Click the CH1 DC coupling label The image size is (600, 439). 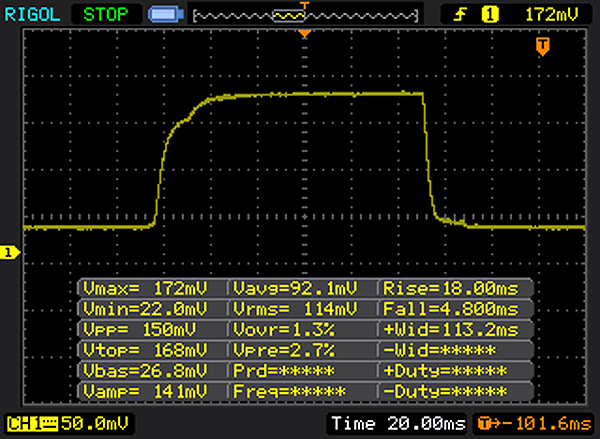coord(32,424)
